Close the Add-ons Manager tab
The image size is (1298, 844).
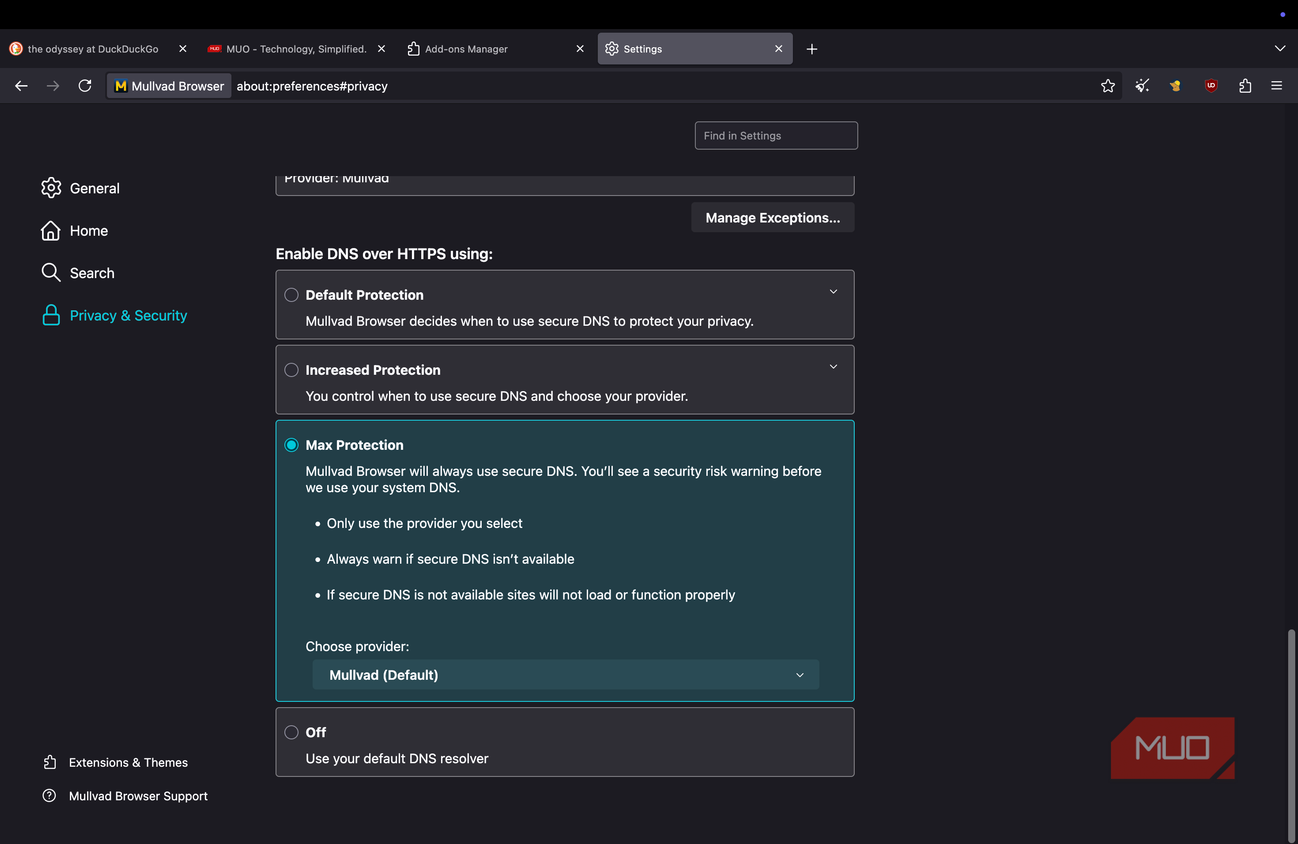point(580,49)
